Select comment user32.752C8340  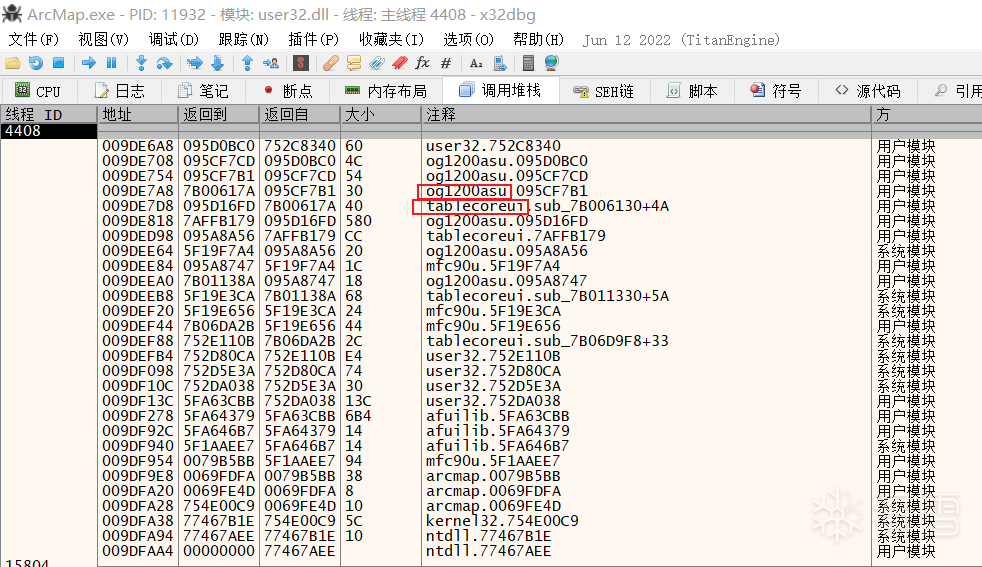(494, 146)
